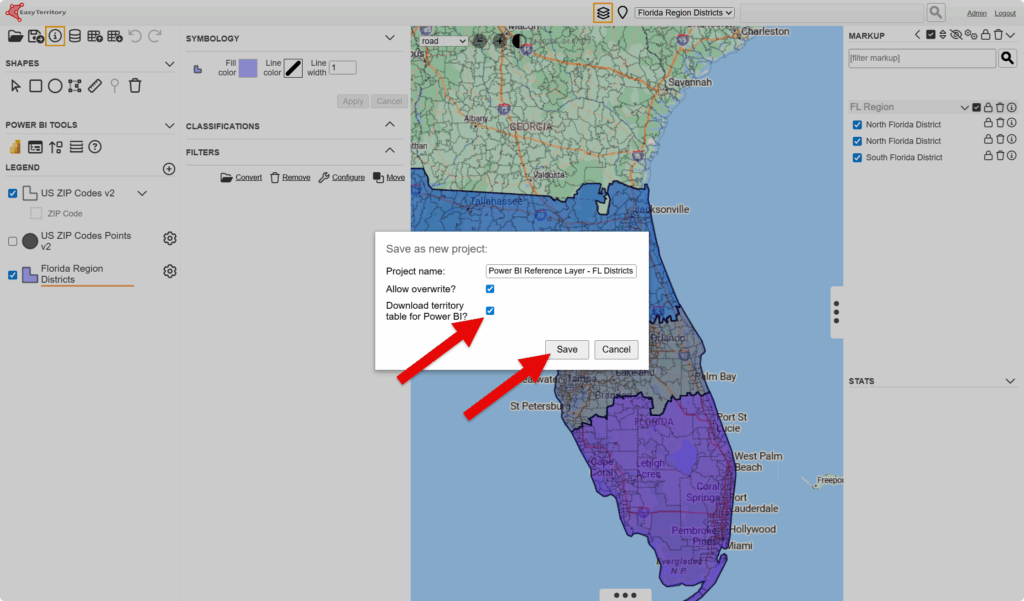Image resolution: width=1024 pixels, height=601 pixels.
Task: Uncheck the Allow overwrite checkbox
Action: click(x=490, y=289)
